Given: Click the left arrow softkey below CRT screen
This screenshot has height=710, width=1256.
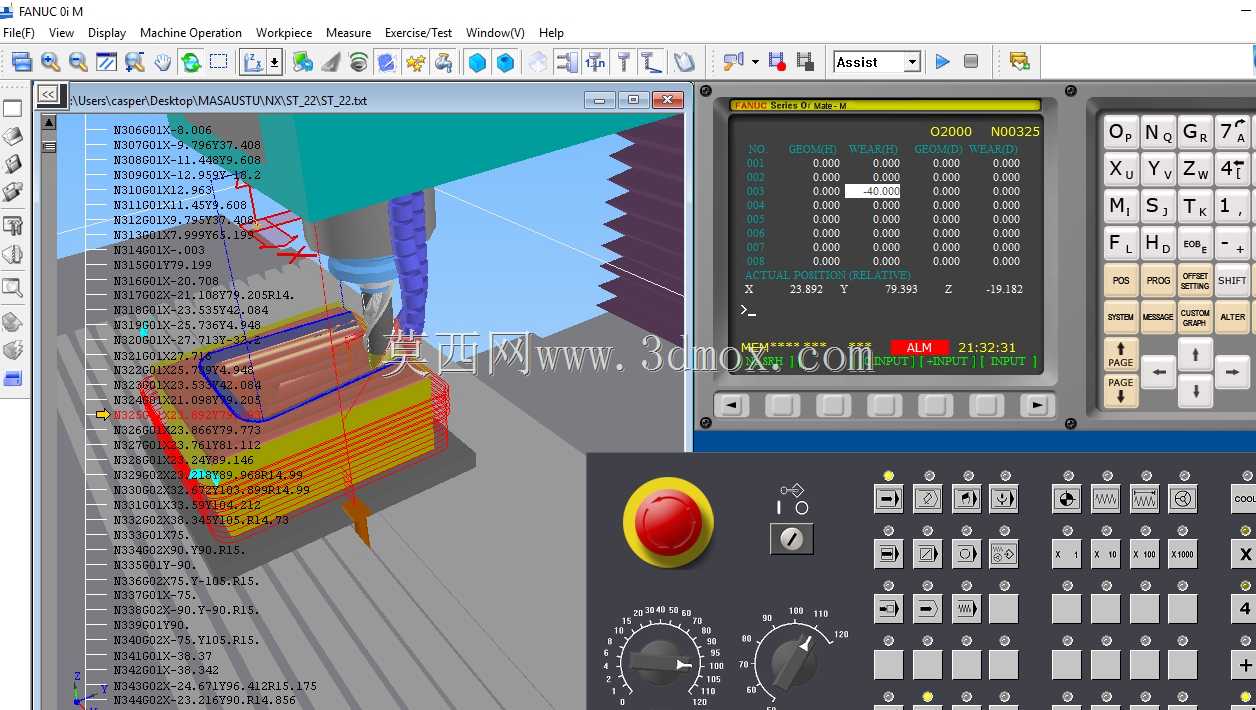Looking at the screenshot, I should pyautogui.click(x=732, y=405).
